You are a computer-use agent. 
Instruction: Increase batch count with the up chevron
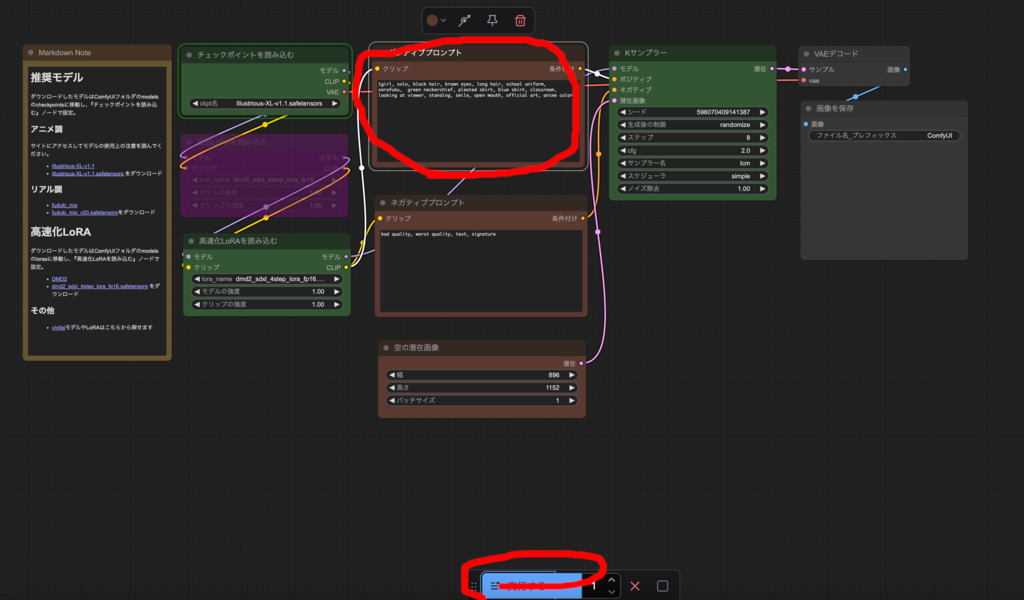tap(611, 580)
